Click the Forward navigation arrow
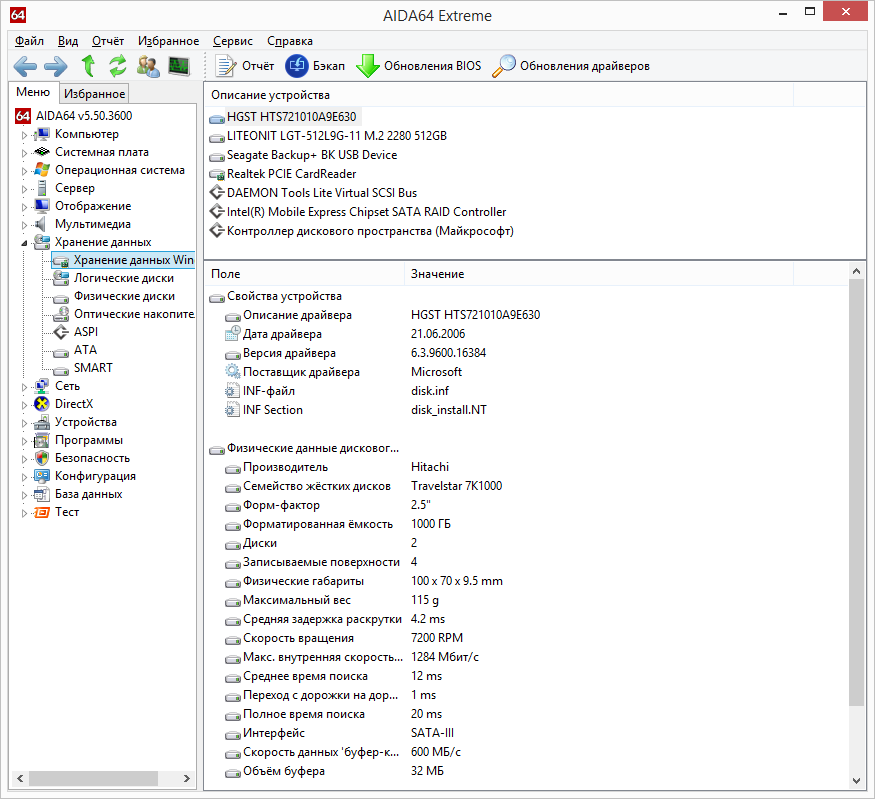 [x=56, y=66]
